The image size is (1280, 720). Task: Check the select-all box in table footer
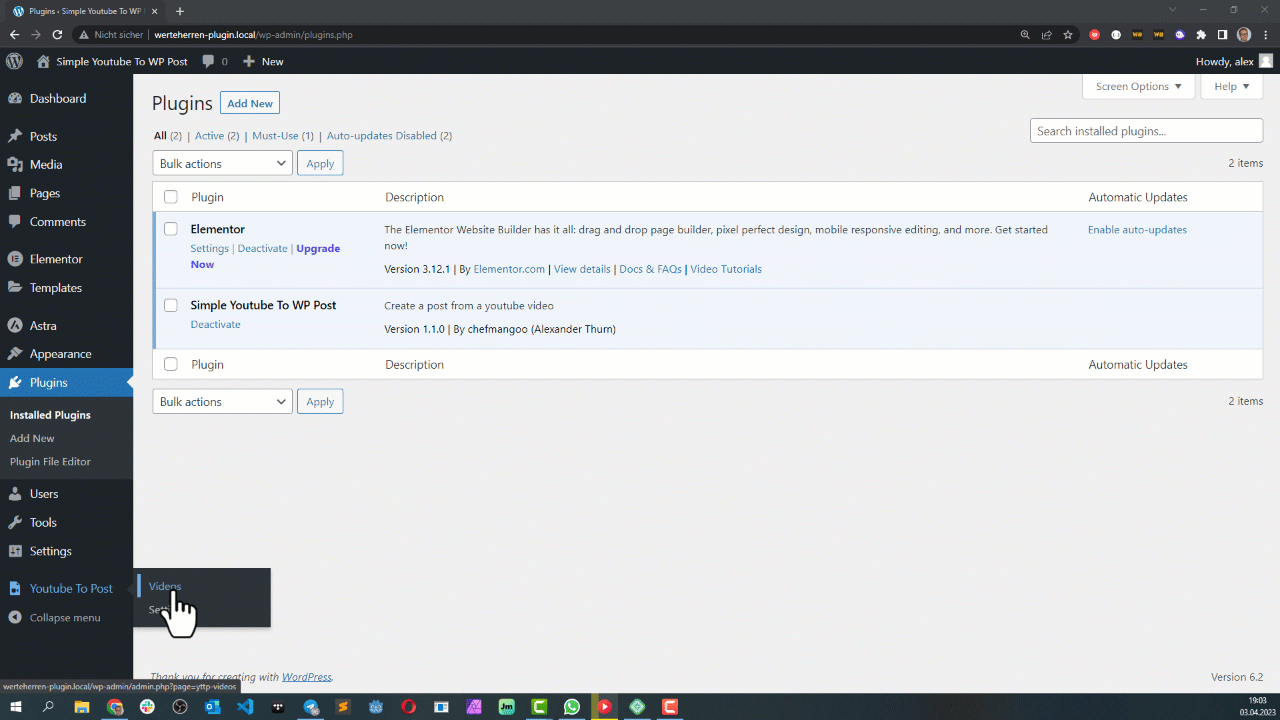[x=171, y=364]
